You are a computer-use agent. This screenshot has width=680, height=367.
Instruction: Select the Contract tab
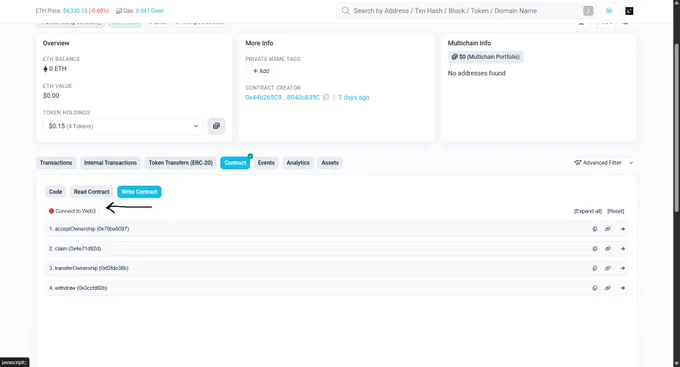(235, 163)
